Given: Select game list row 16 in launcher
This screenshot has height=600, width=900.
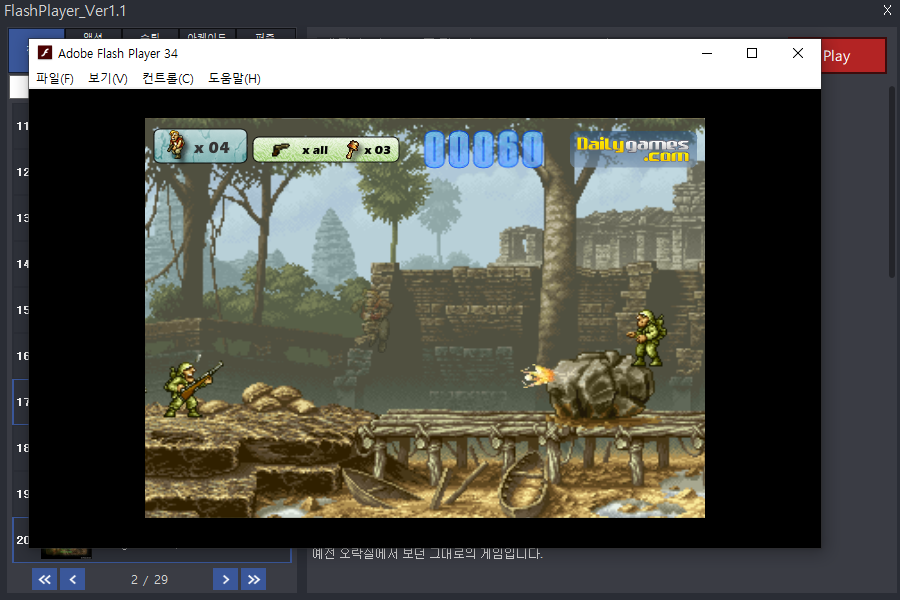Looking at the screenshot, I should 21,355.
